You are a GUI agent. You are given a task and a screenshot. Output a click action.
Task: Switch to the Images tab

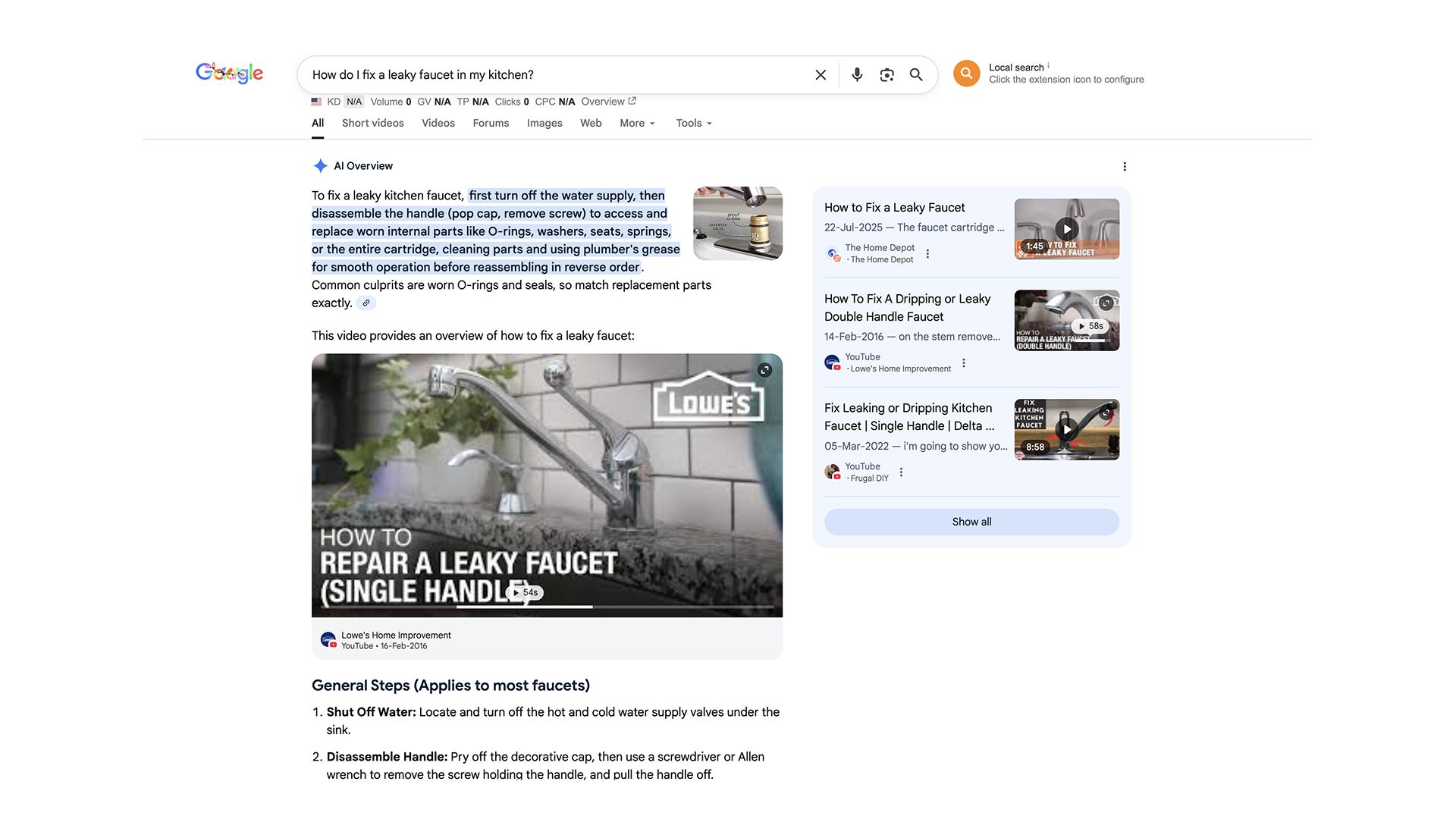544,123
